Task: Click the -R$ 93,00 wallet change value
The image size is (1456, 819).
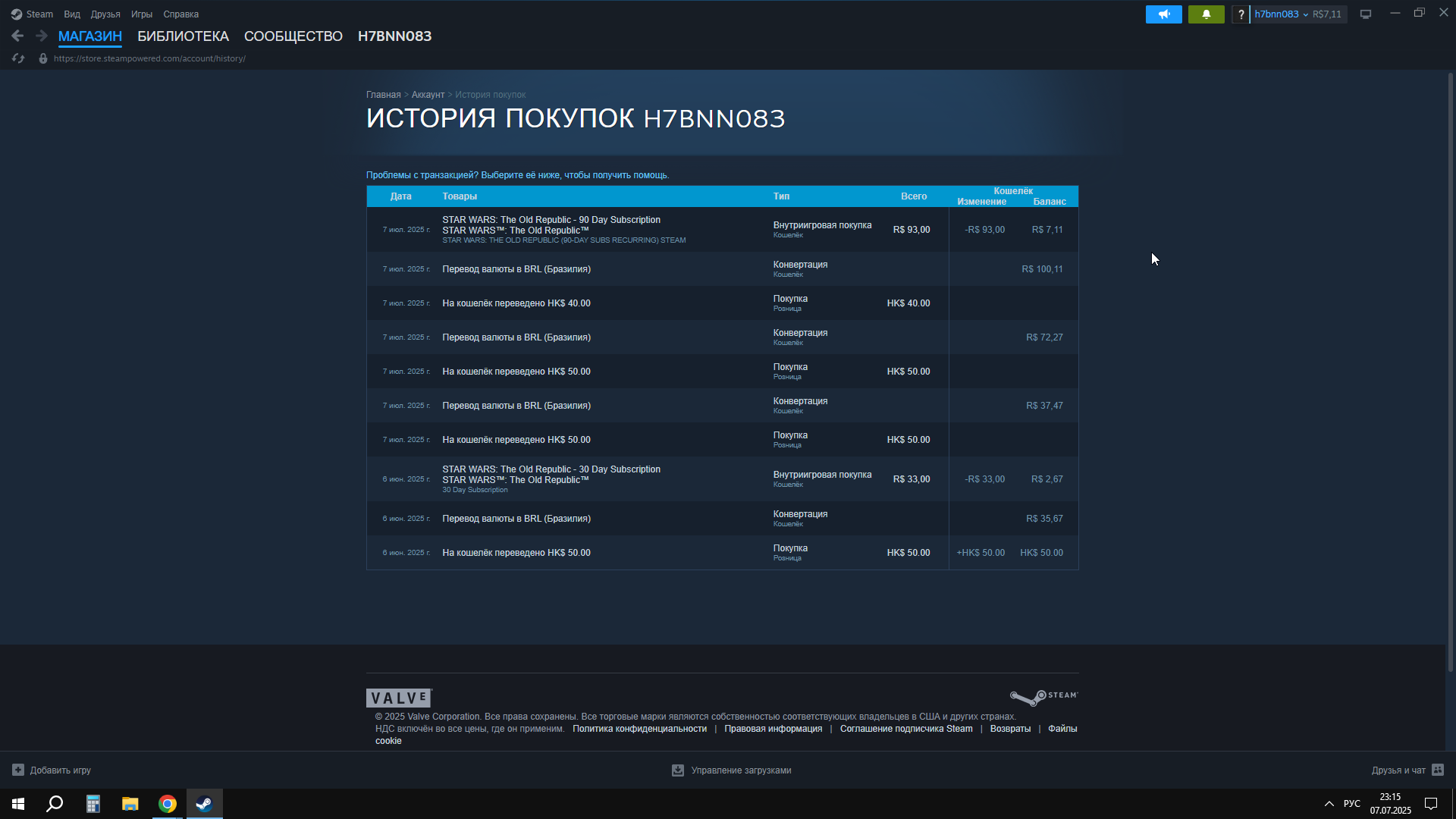Action: click(x=984, y=230)
